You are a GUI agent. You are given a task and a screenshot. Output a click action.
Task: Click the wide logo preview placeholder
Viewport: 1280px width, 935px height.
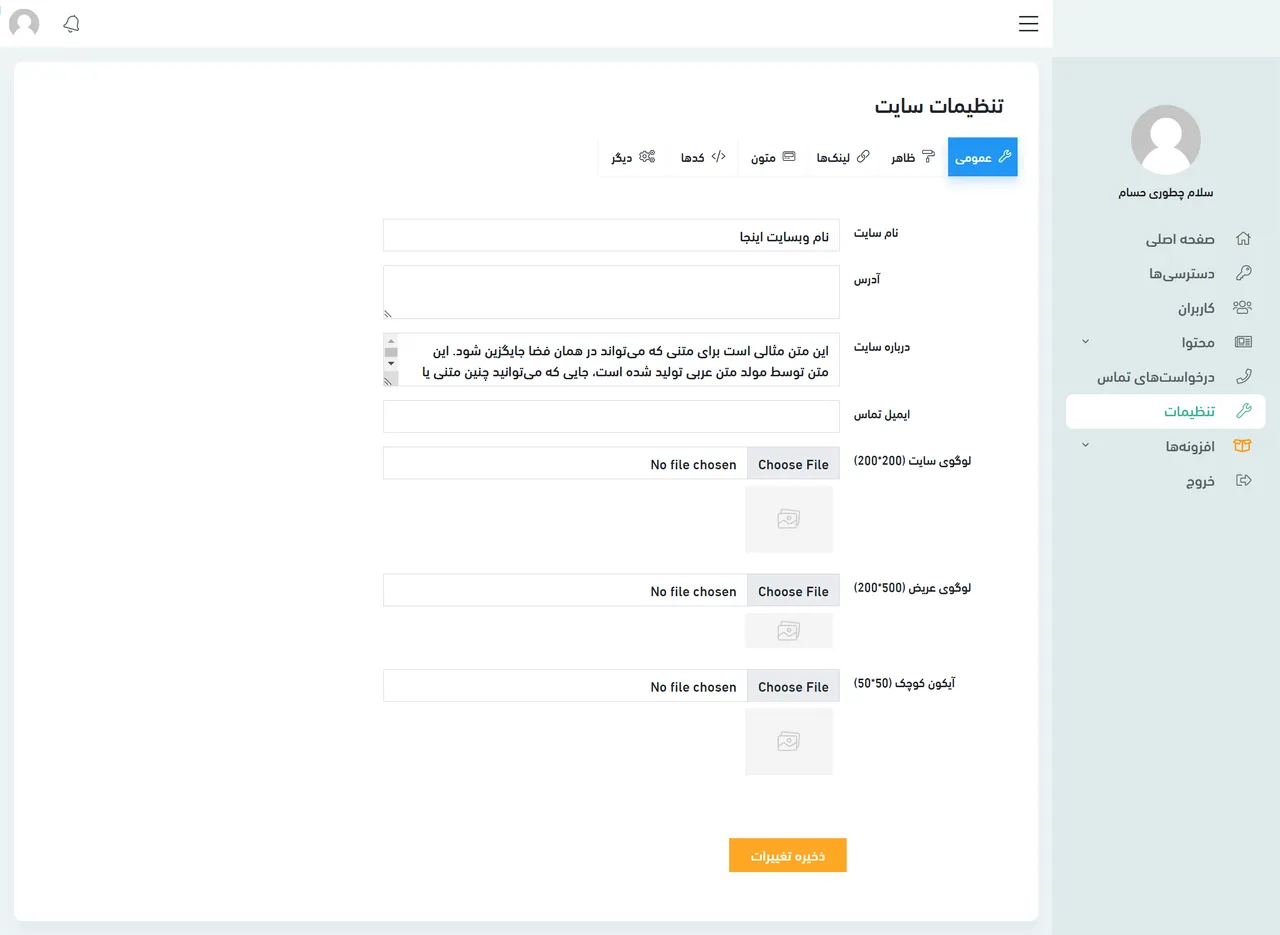[x=789, y=631]
